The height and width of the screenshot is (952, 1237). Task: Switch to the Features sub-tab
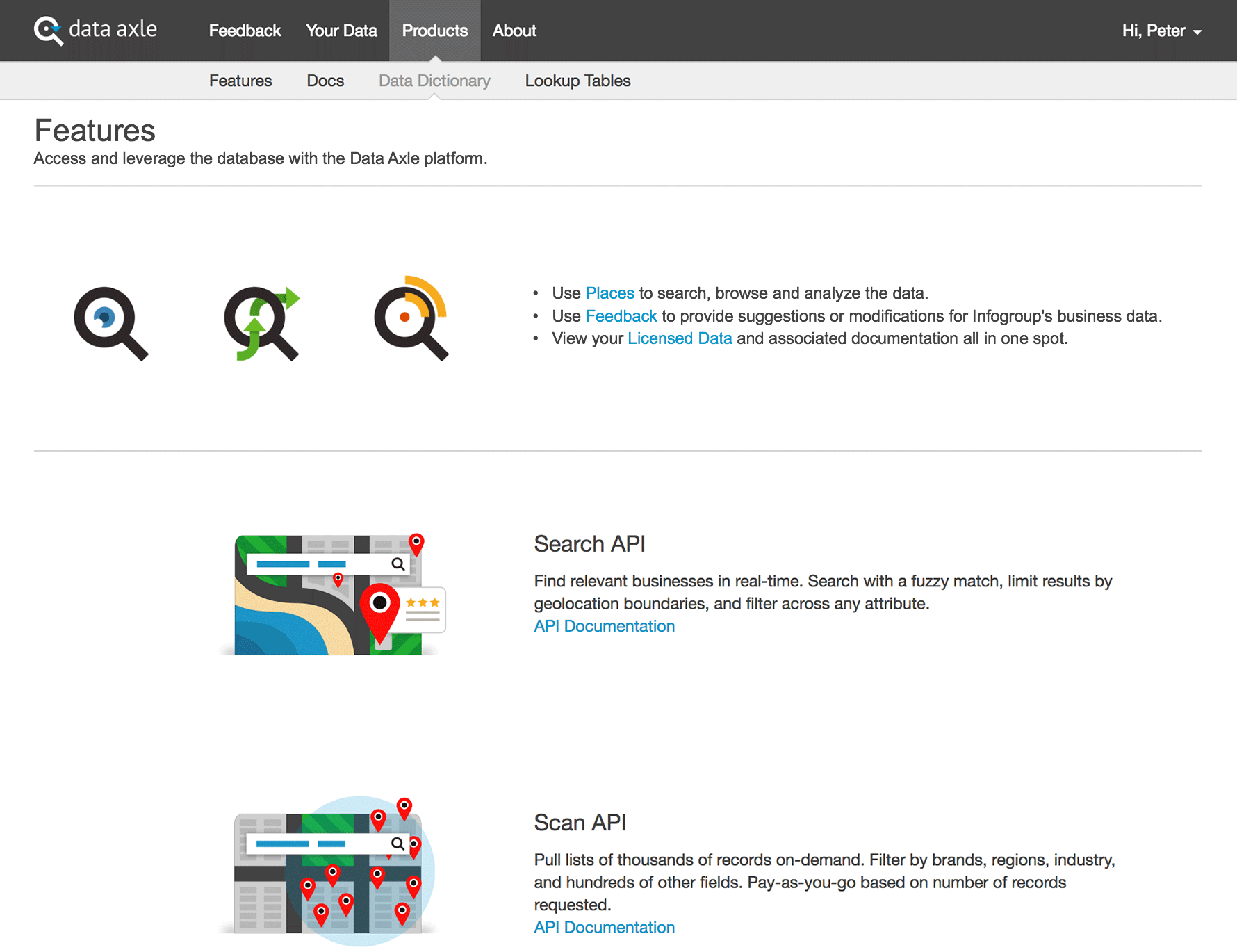[x=240, y=81]
